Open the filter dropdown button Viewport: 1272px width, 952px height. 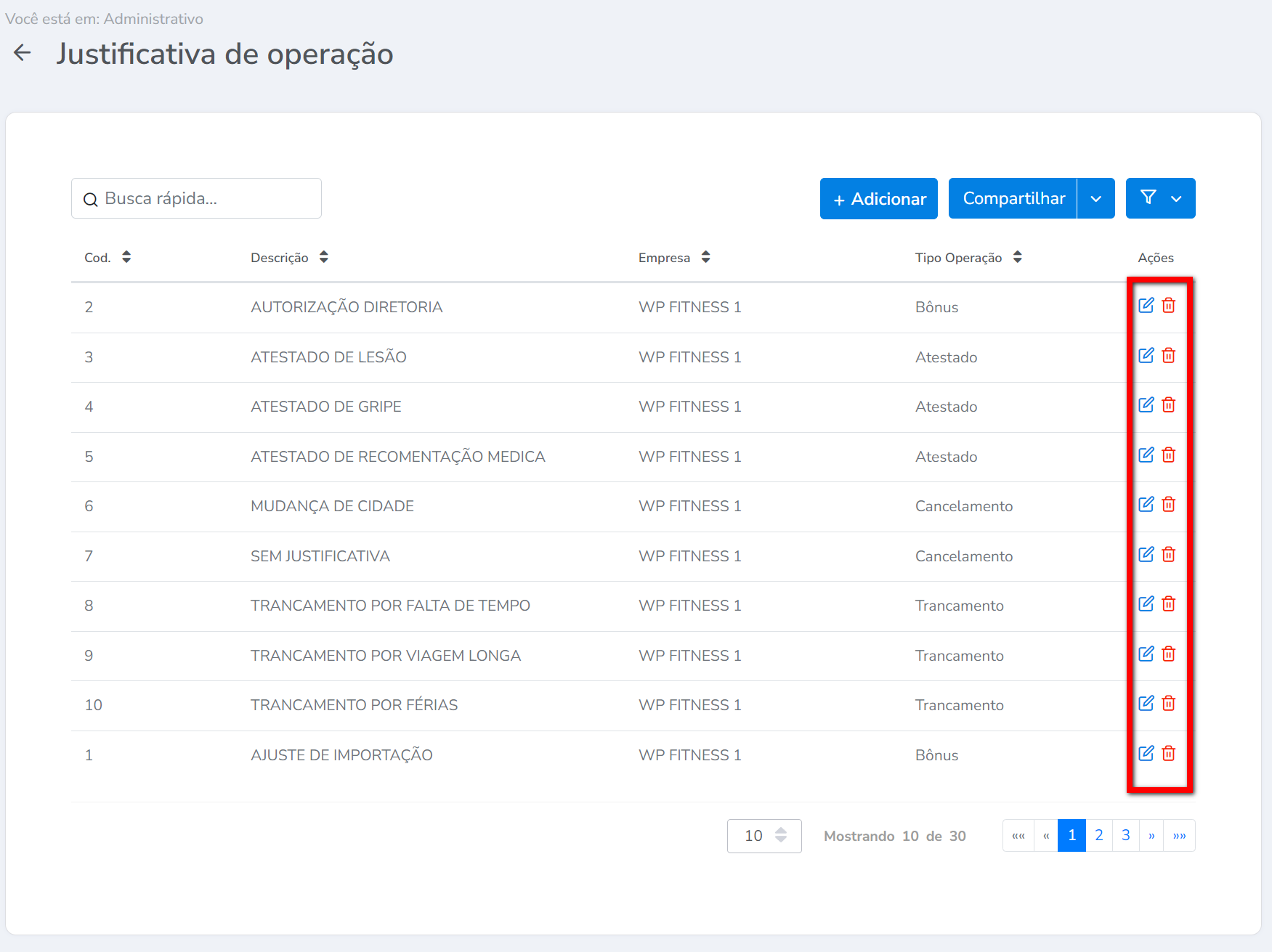[x=1160, y=199]
